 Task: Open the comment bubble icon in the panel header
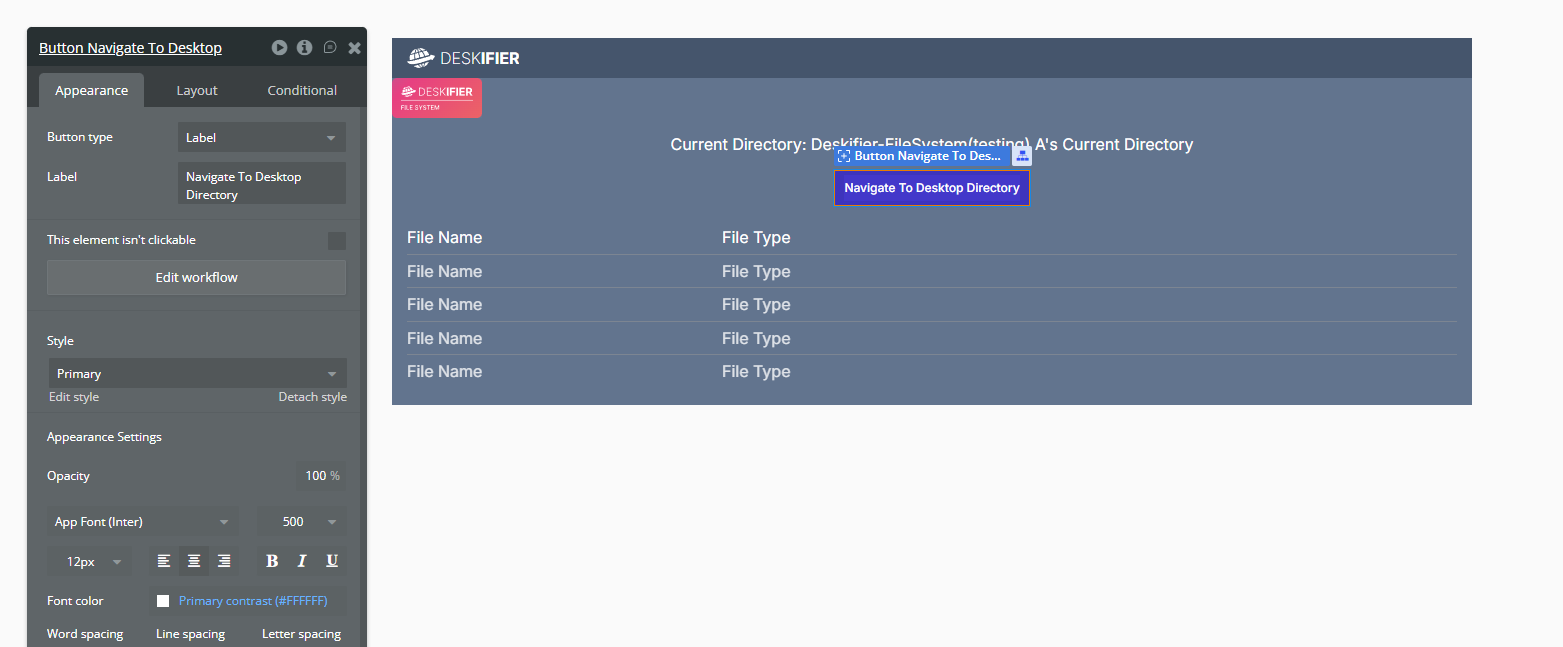click(x=330, y=47)
